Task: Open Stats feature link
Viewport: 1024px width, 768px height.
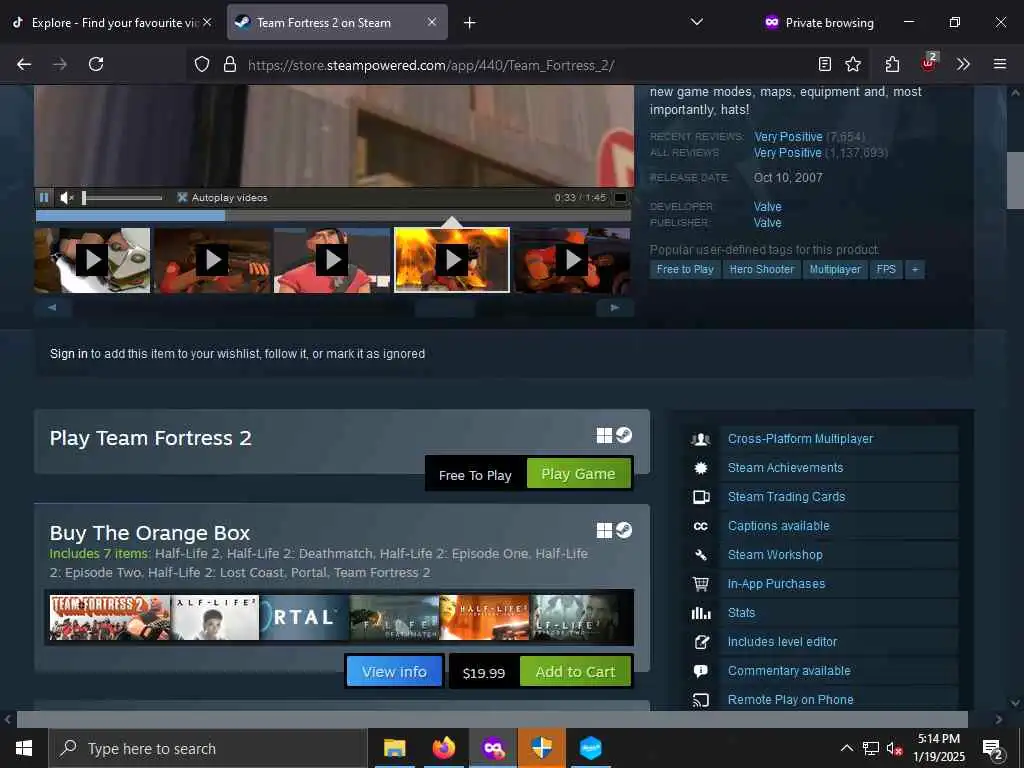Action: point(741,613)
